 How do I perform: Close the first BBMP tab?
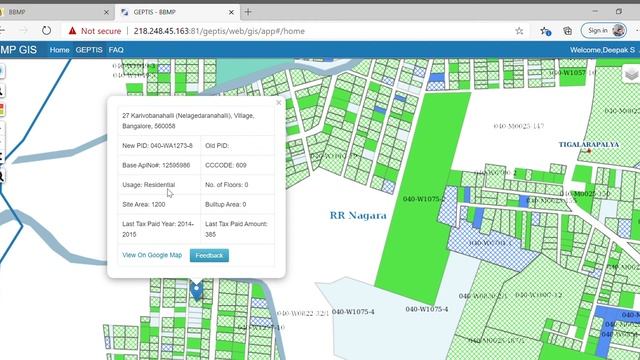tap(107, 12)
